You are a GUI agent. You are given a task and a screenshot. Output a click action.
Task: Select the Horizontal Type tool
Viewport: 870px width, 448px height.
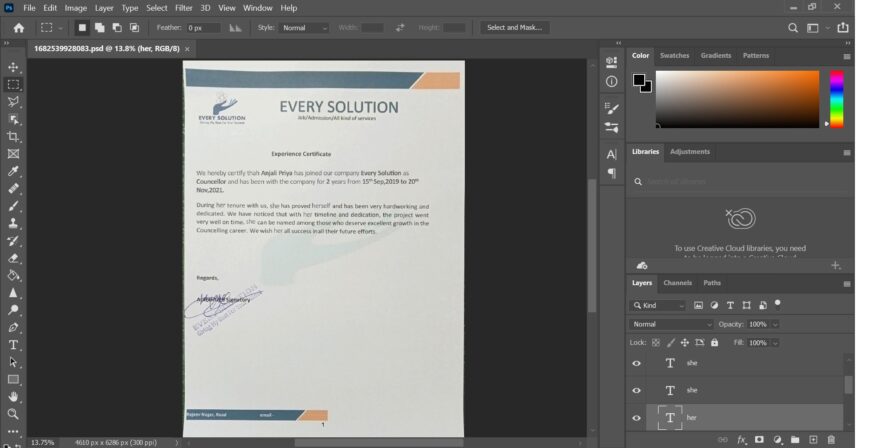pyautogui.click(x=13, y=345)
